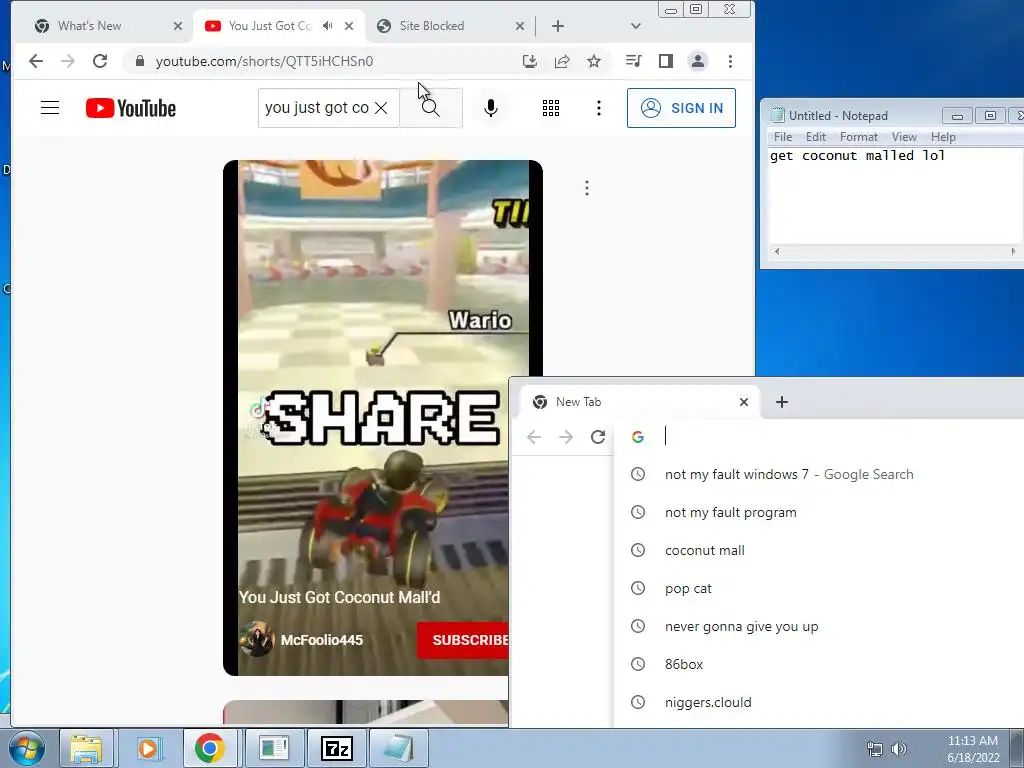The image size is (1024, 768).
Task: Click in the Notepad text area
Action: click(x=896, y=196)
